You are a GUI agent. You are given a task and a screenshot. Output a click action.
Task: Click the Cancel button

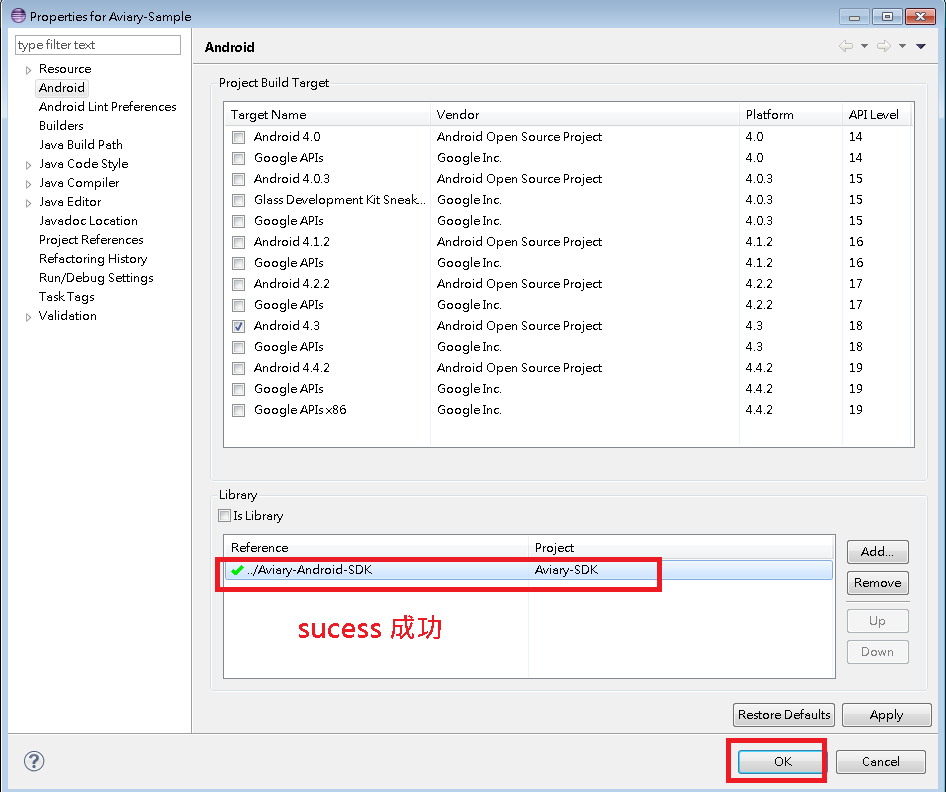click(880, 762)
